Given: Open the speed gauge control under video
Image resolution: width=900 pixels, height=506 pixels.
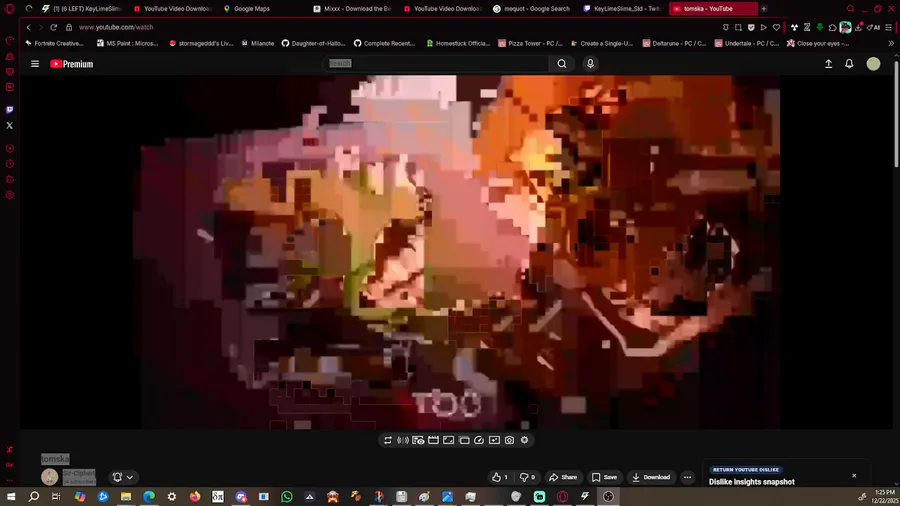Looking at the screenshot, I should point(479,440).
